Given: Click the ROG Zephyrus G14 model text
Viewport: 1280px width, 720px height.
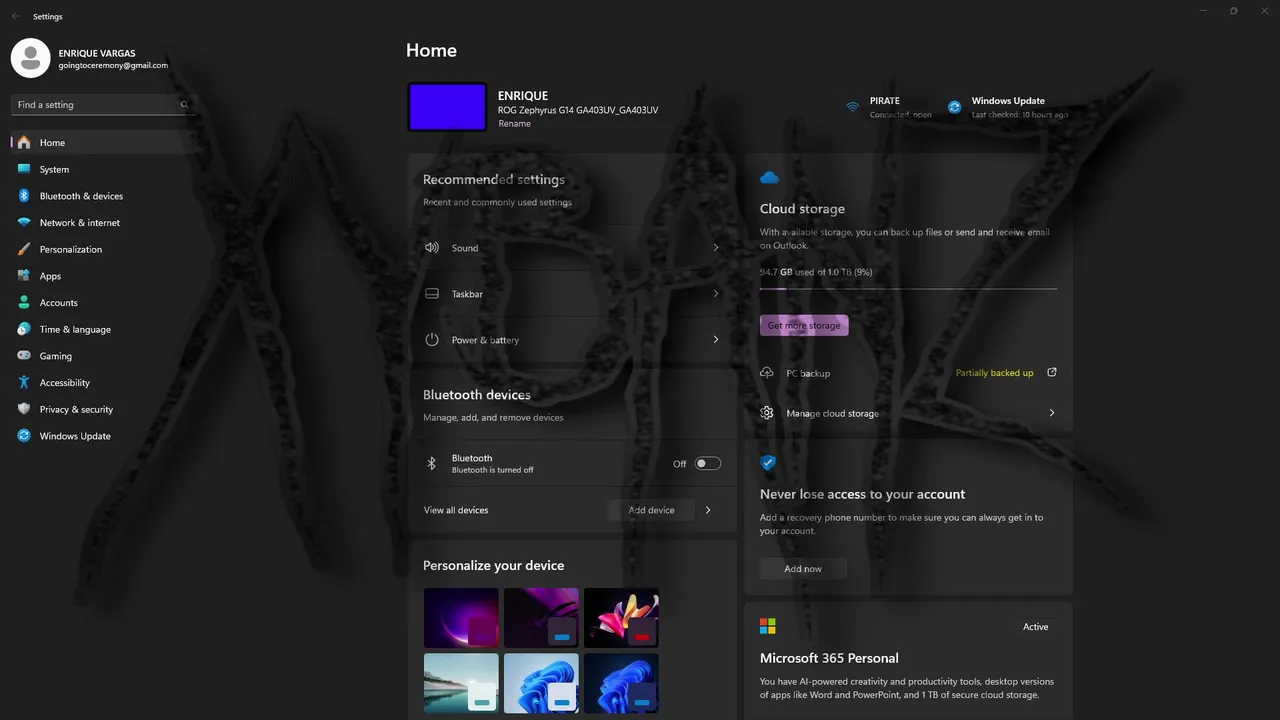Looking at the screenshot, I should pos(578,110).
